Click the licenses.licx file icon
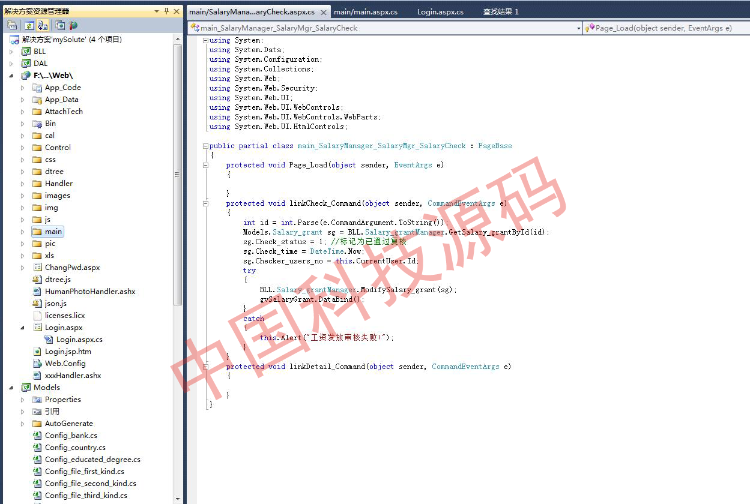The width and height of the screenshot is (750, 504). [x=37, y=315]
